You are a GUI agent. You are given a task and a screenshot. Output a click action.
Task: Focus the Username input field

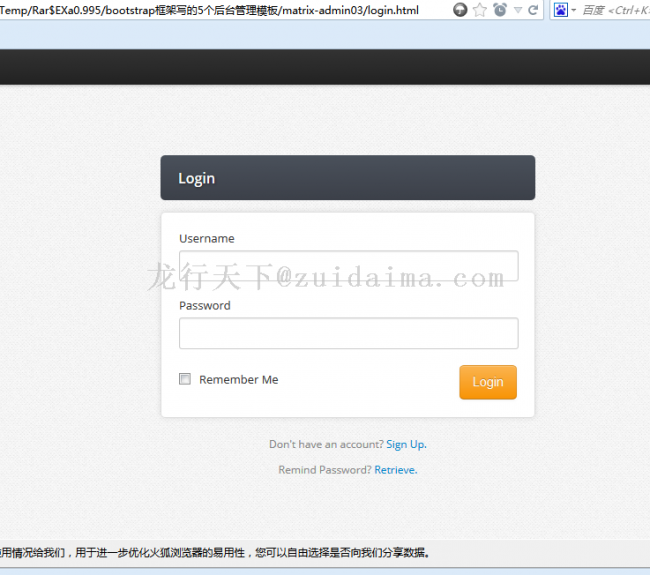click(348, 266)
